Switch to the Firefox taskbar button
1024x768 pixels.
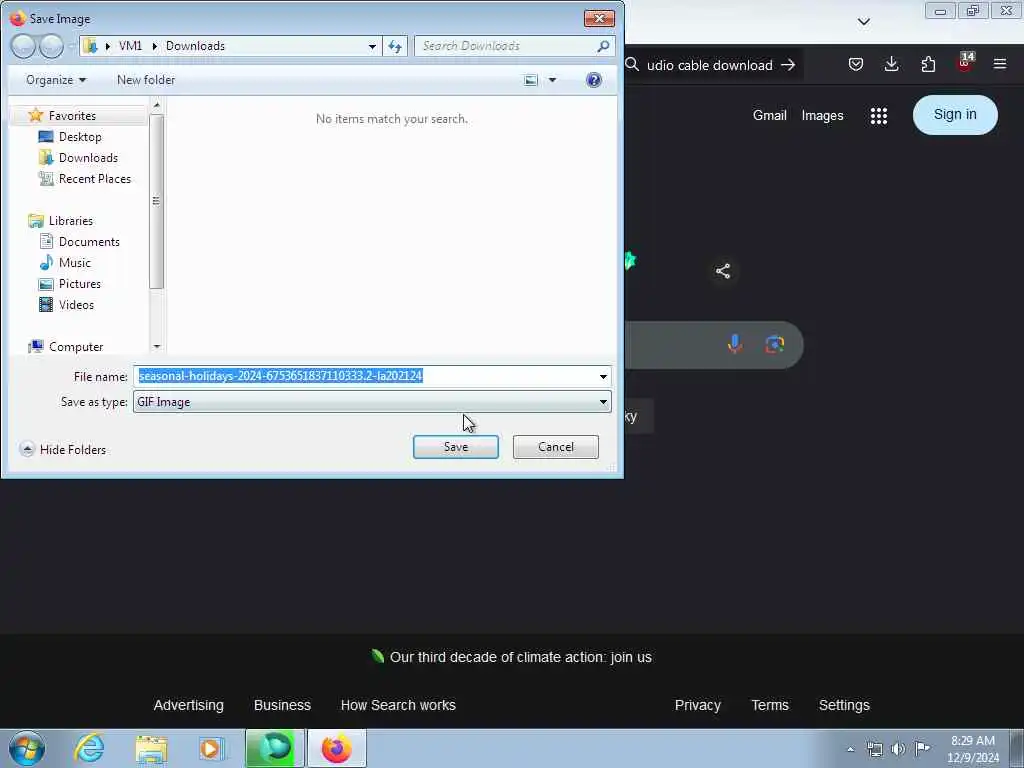pos(336,748)
